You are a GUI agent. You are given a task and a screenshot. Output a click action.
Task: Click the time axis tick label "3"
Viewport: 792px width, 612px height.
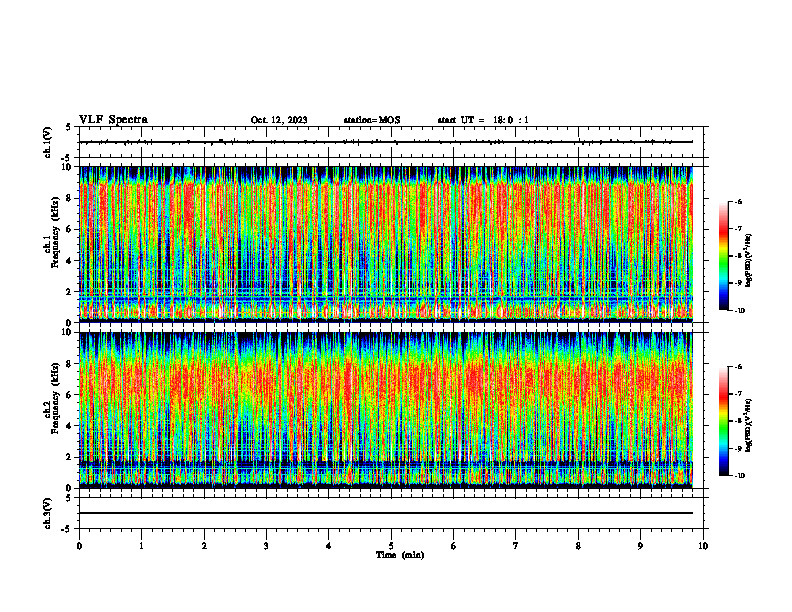(266, 546)
